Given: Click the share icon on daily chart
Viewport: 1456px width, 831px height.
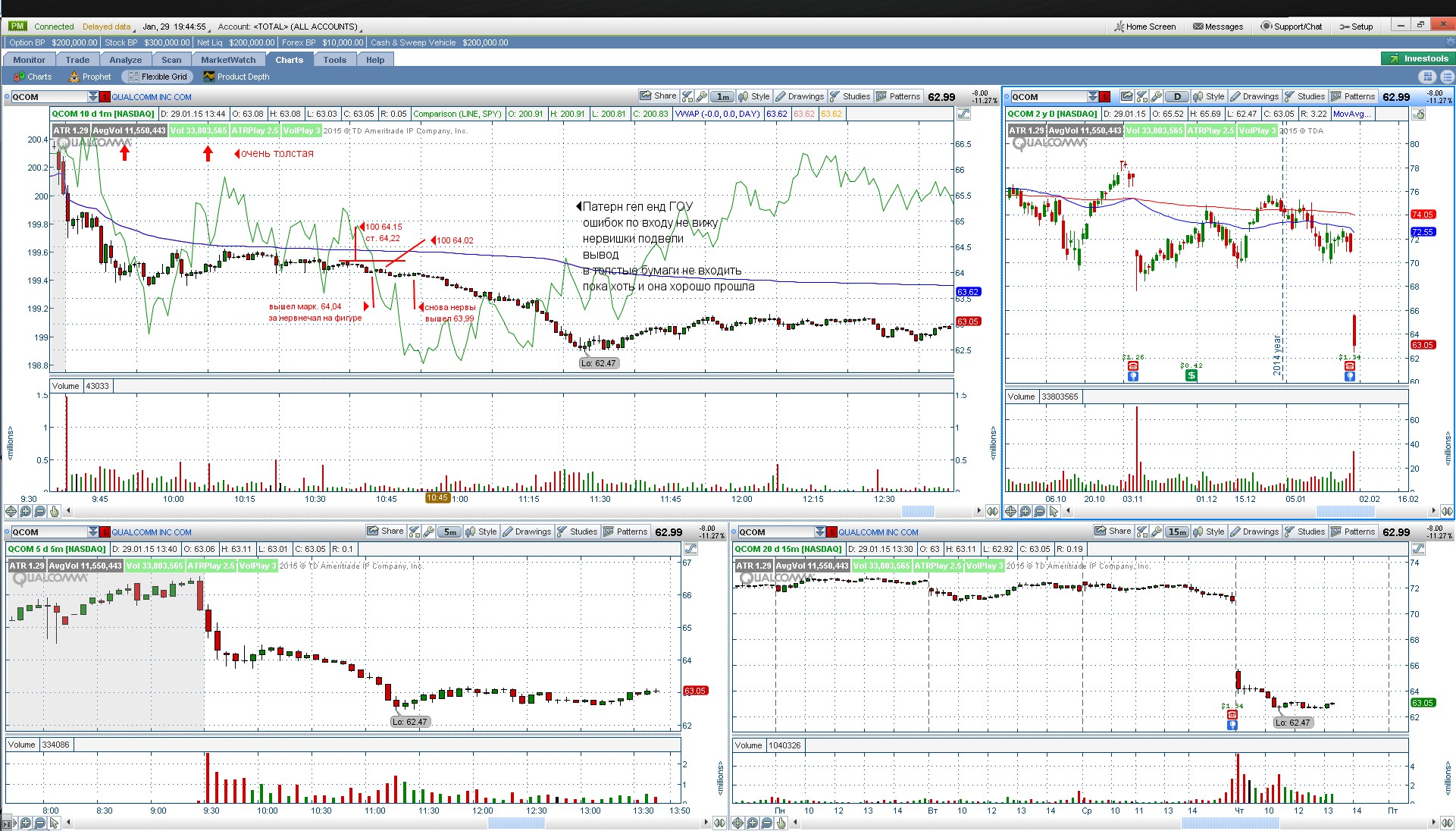Looking at the screenshot, I should coord(1127,96).
